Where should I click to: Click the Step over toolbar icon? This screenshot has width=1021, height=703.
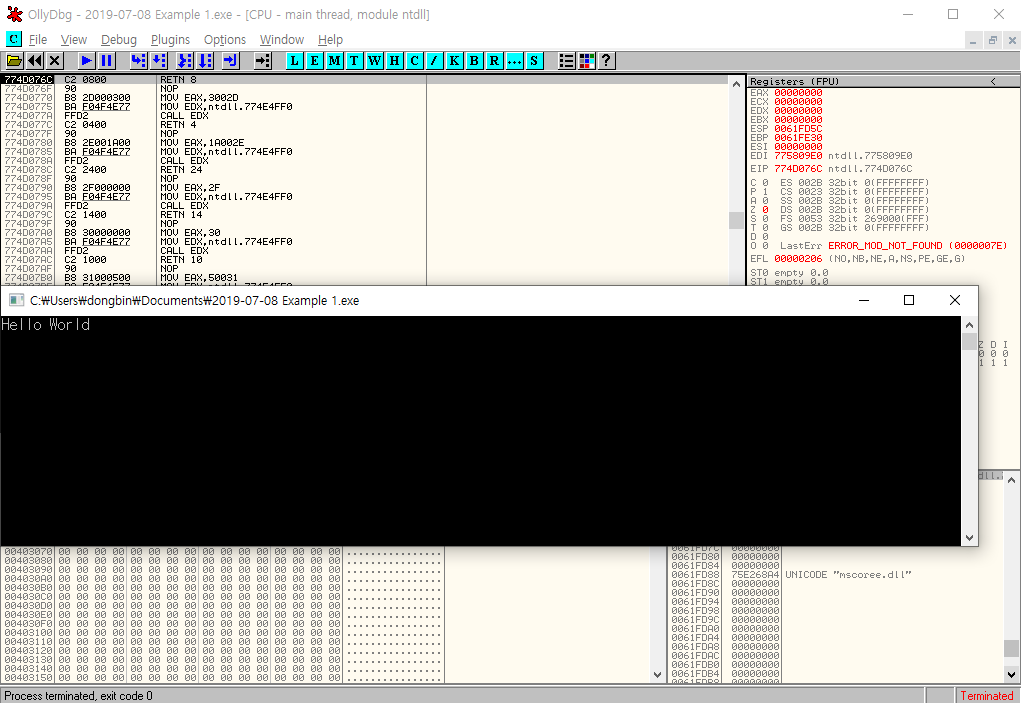[159, 61]
